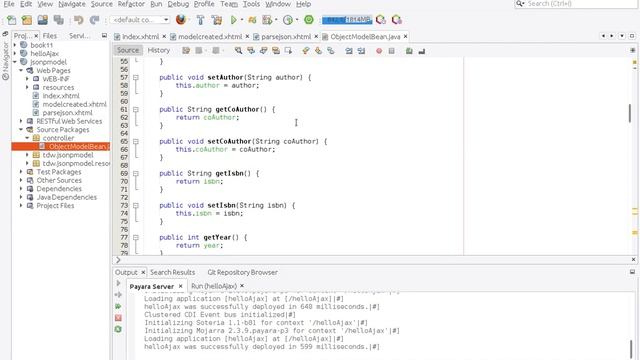Click the Profile Project clock icon
Screen dimensions: 640x360
pos(288,20)
